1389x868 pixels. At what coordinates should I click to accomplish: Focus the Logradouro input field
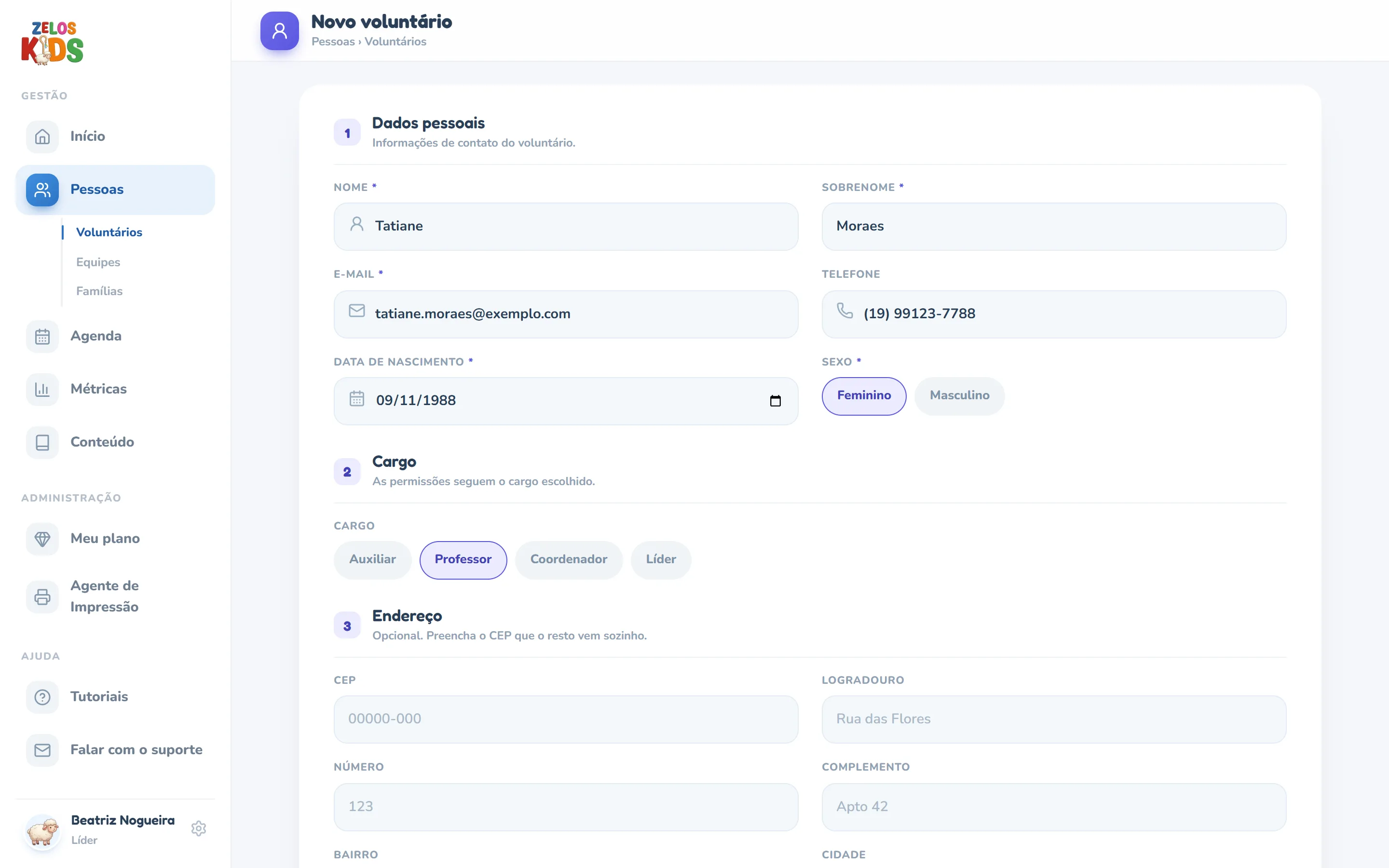pyautogui.click(x=1054, y=719)
